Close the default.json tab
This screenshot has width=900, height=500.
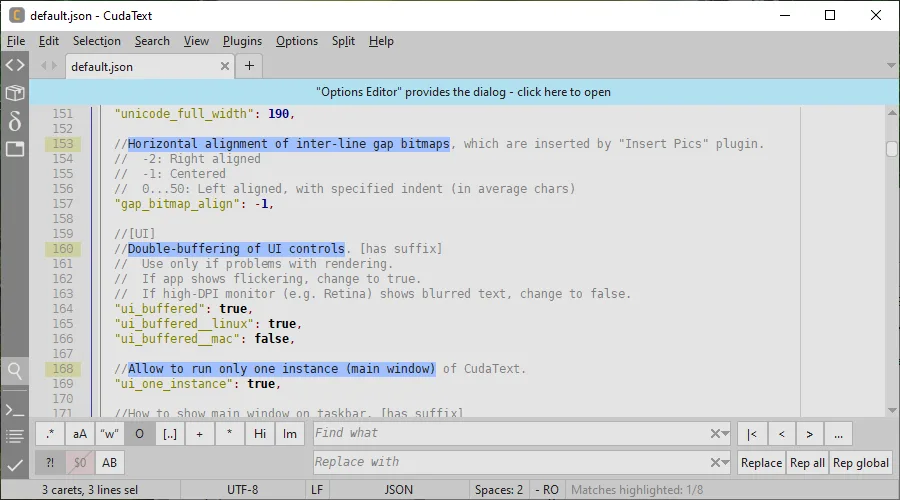[225, 66]
